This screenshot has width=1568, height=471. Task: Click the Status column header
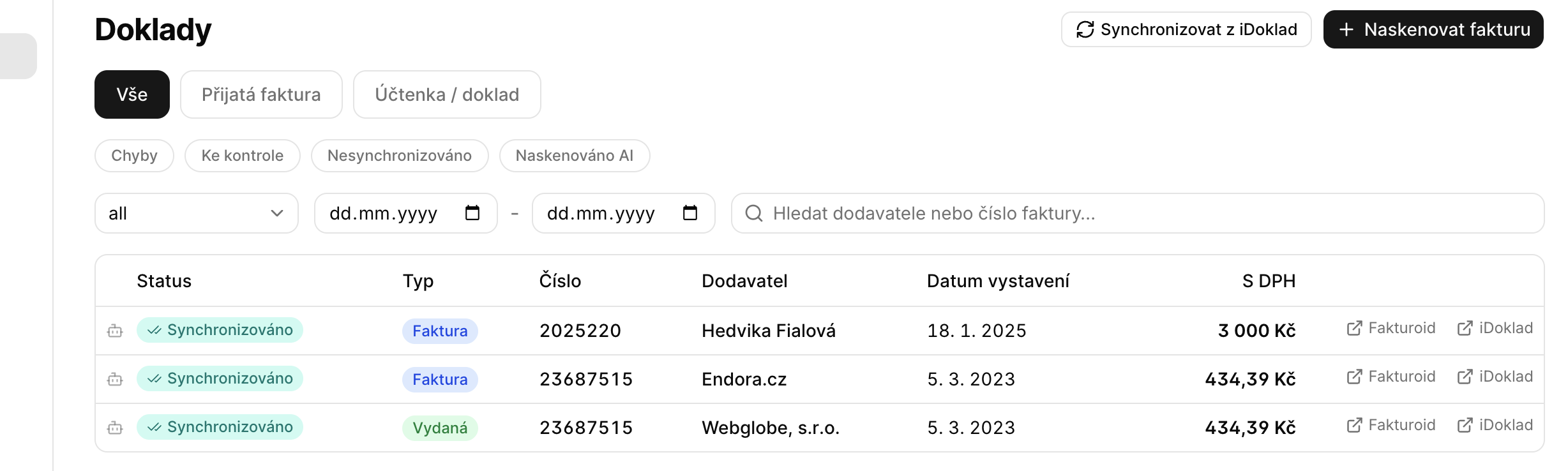[x=164, y=281]
